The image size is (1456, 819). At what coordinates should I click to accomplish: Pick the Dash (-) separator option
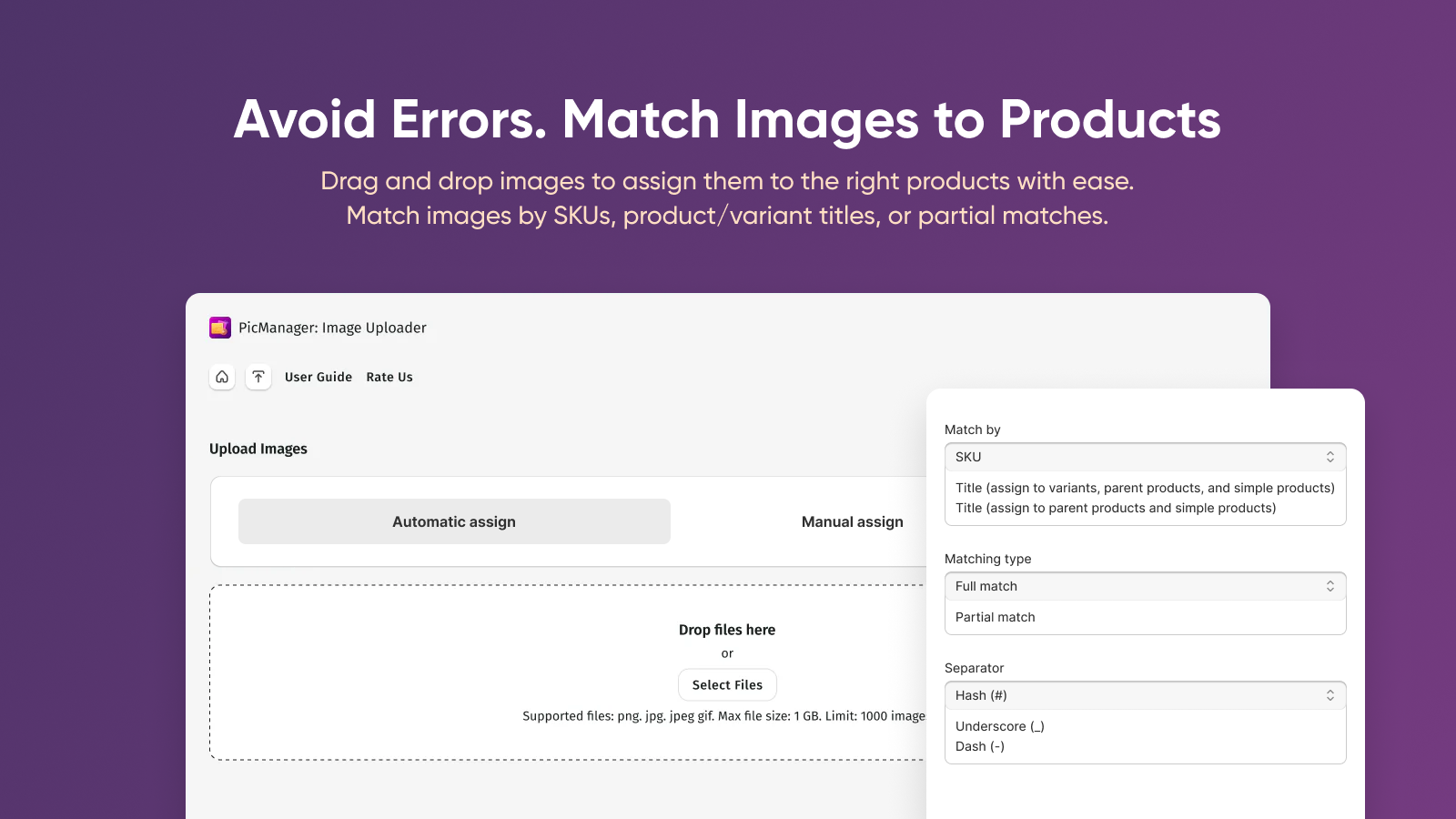(980, 746)
